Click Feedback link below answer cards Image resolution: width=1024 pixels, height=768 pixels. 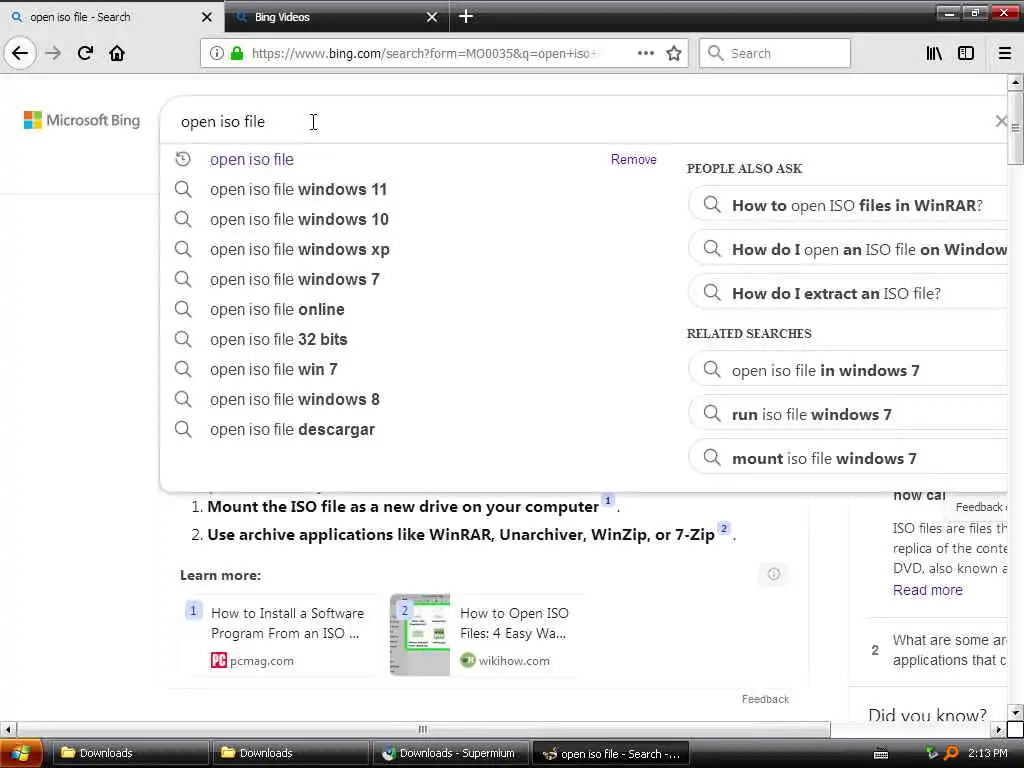tap(765, 699)
